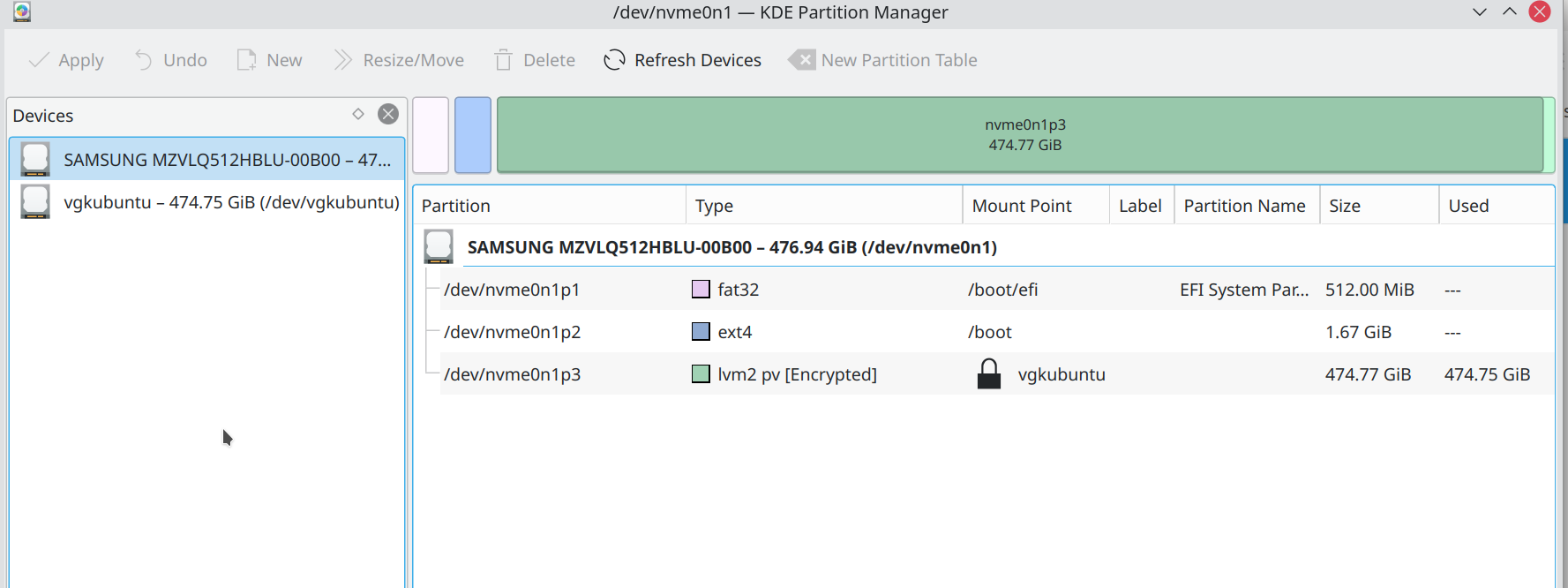Sort by Partition Name column header
The height and width of the screenshot is (588, 1568).
pyautogui.click(x=1247, y=206)
